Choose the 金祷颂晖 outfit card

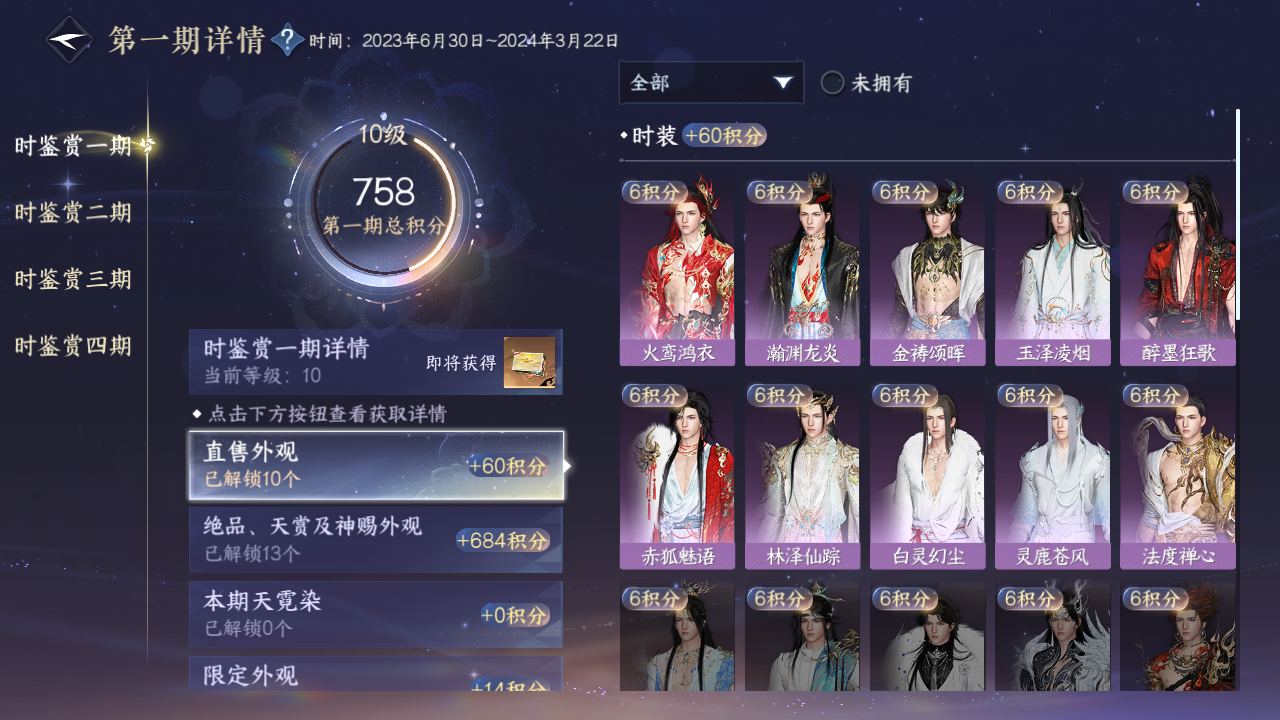pyautogui.click(x=927, y=272)
